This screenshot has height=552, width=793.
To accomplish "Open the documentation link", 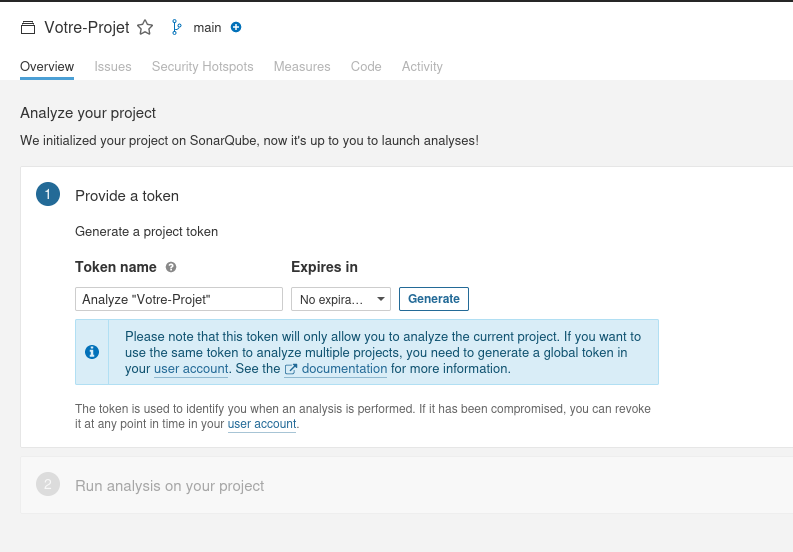I will tap(344, 369).
